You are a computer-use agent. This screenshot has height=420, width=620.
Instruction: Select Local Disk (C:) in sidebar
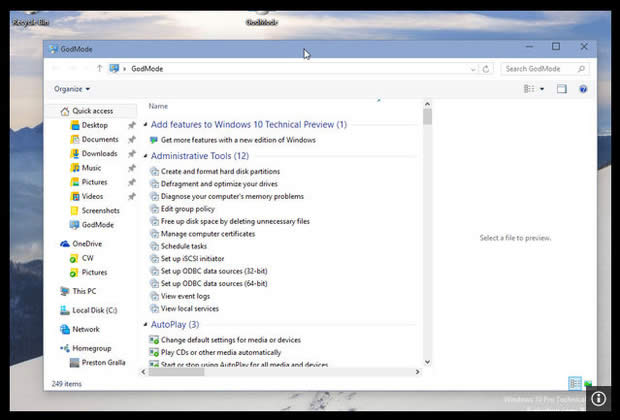pos(95,310)
